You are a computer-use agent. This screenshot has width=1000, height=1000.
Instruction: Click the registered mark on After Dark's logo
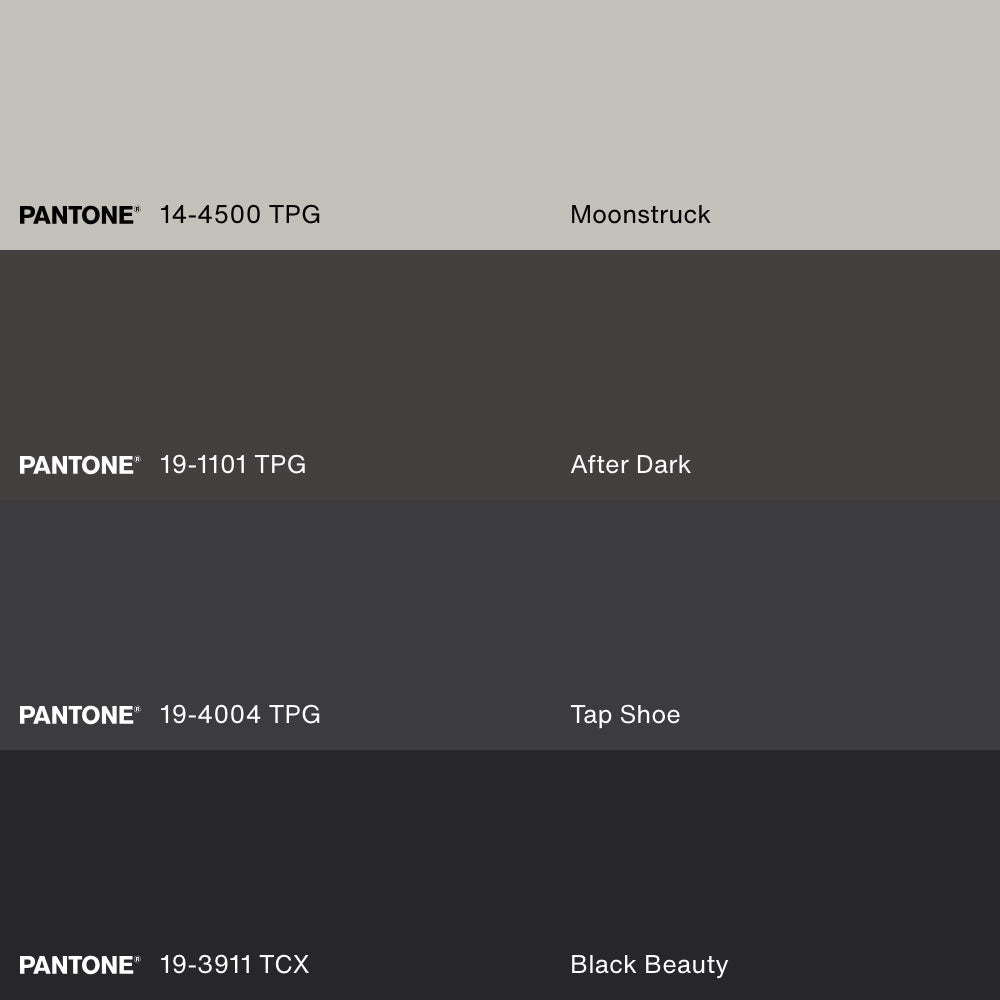[x=138, y=459]
